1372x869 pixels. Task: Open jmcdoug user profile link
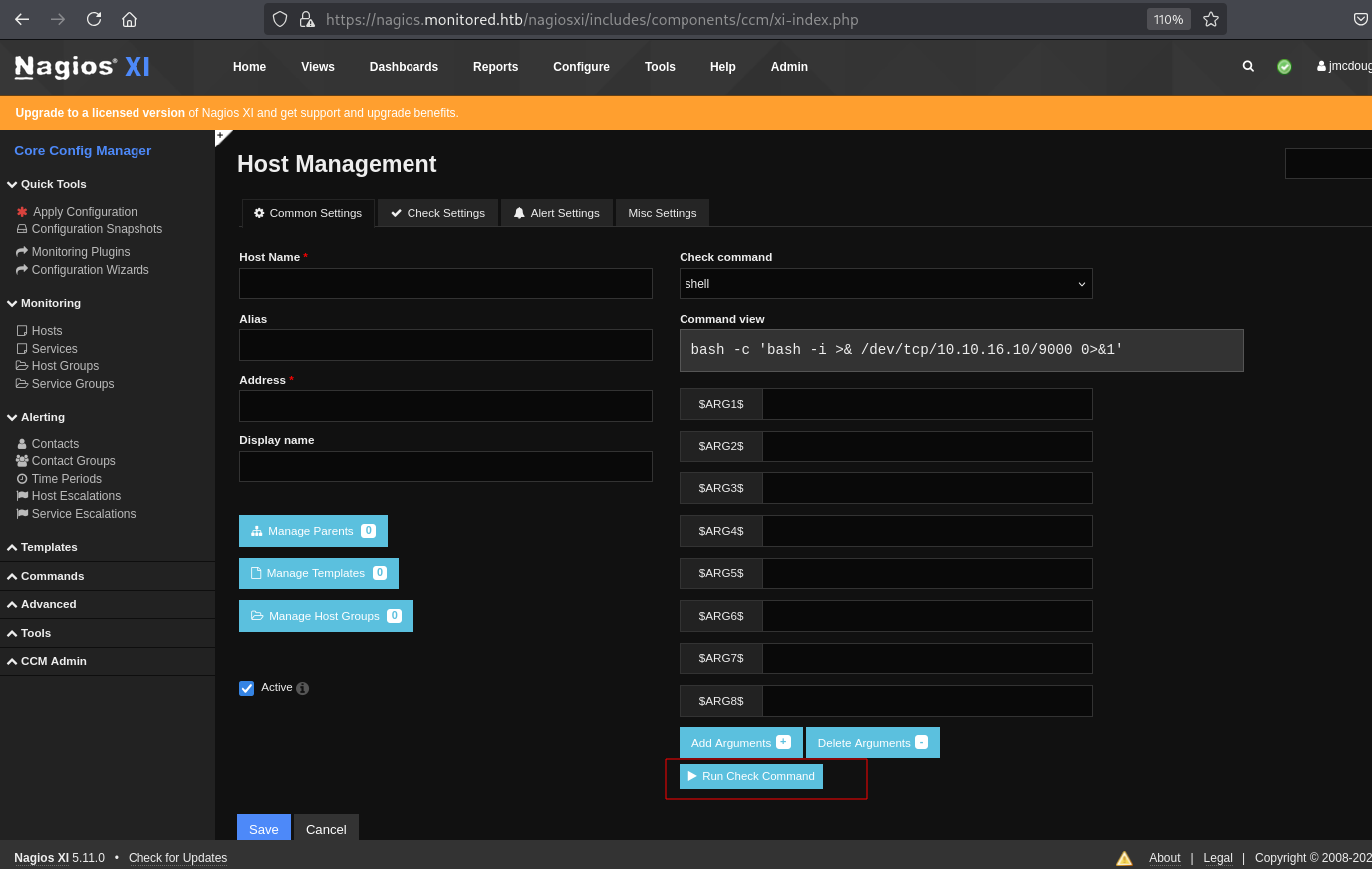click(1344, 66)
